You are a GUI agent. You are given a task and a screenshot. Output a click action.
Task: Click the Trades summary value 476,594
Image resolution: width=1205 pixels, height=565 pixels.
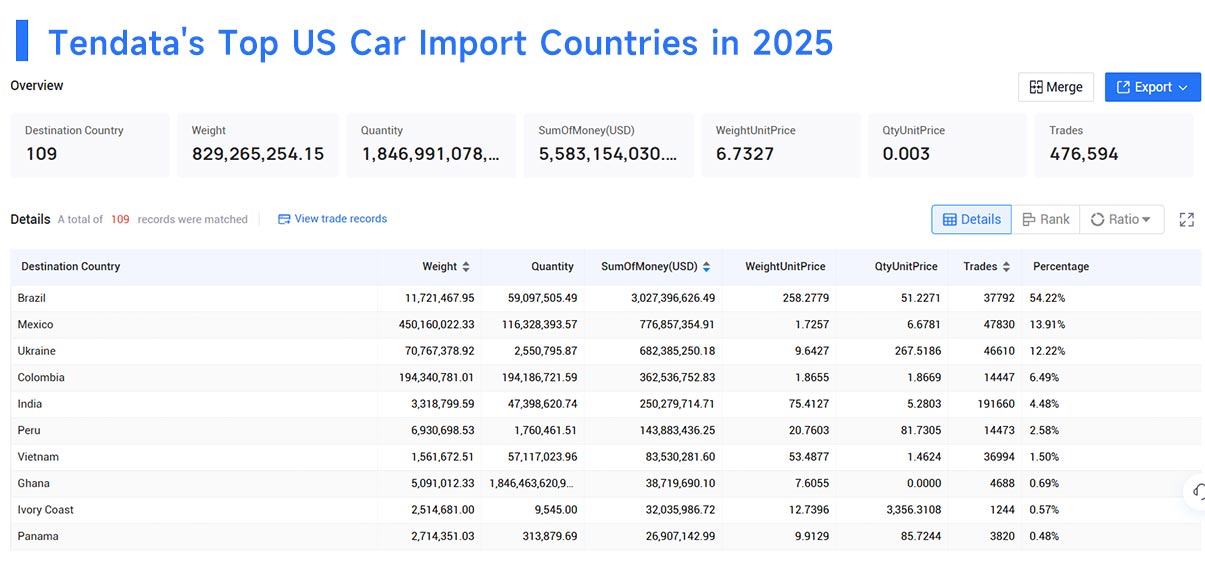(1084, 154)
